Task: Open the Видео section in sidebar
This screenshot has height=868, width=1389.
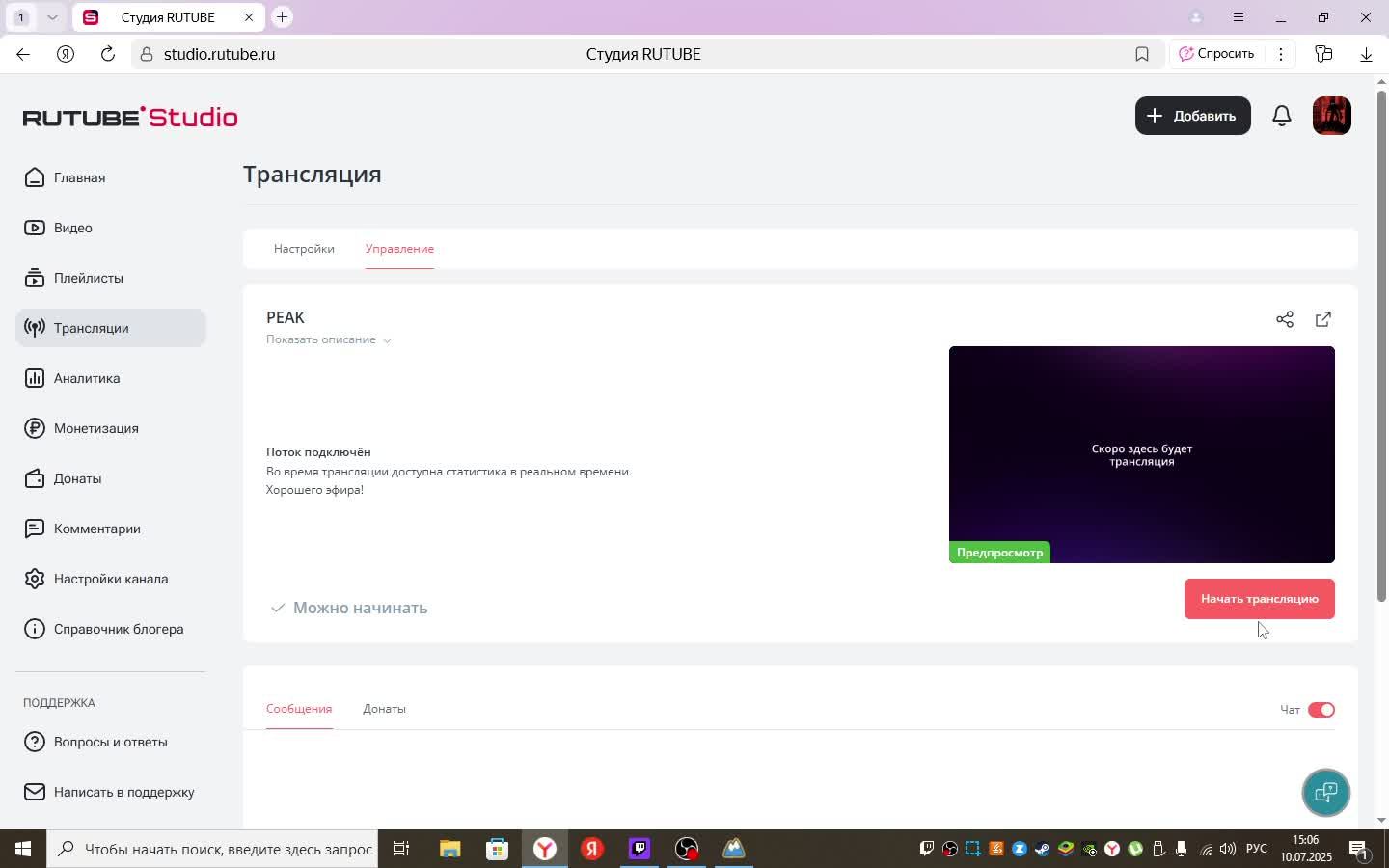Action: (111, 228)
